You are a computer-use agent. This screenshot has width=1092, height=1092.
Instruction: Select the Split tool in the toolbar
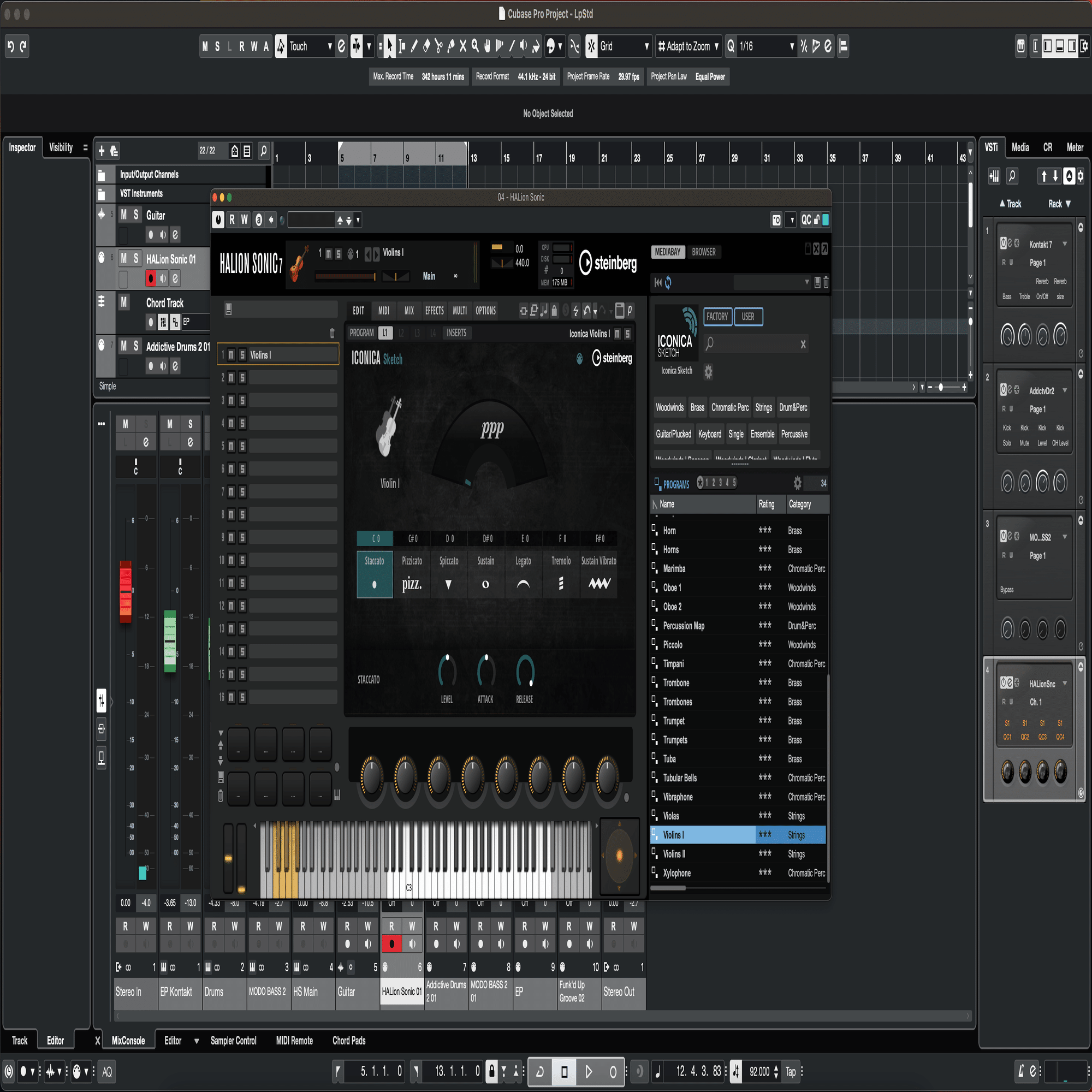tap(439, 46)
